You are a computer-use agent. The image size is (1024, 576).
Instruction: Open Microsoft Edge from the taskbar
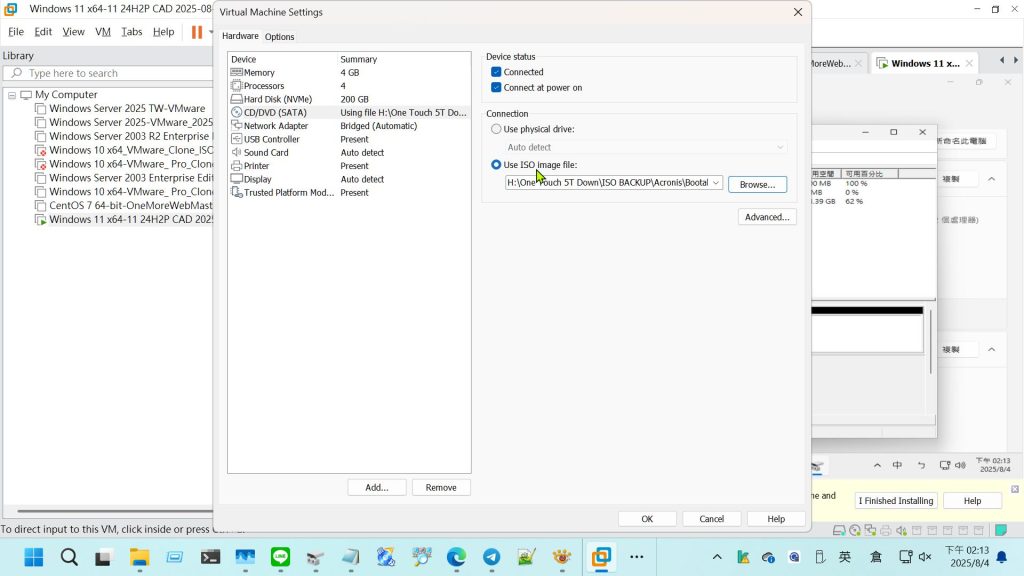coord(456,557)
